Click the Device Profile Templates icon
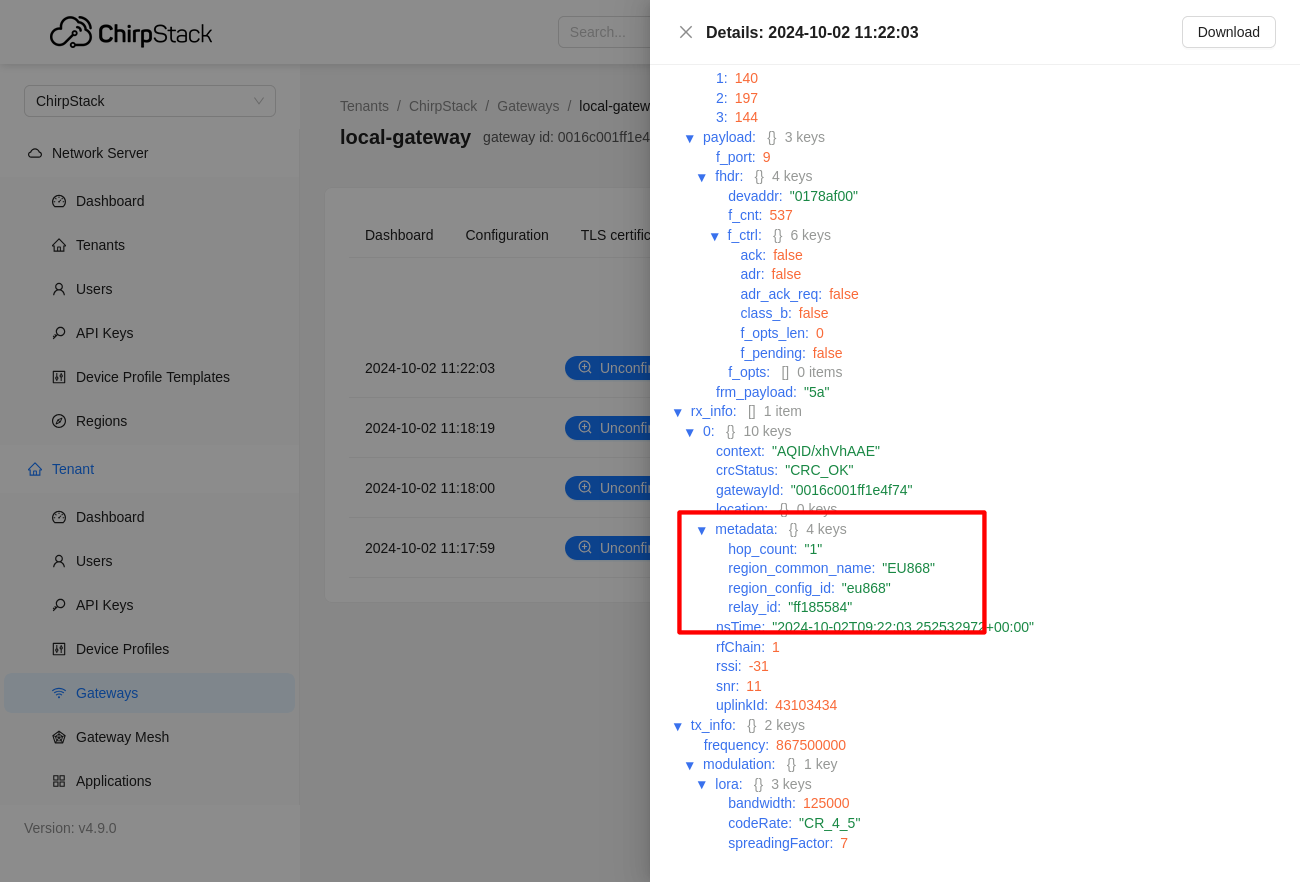The width and height of the screenshot is (1300, 882). (x=59, y=377)
